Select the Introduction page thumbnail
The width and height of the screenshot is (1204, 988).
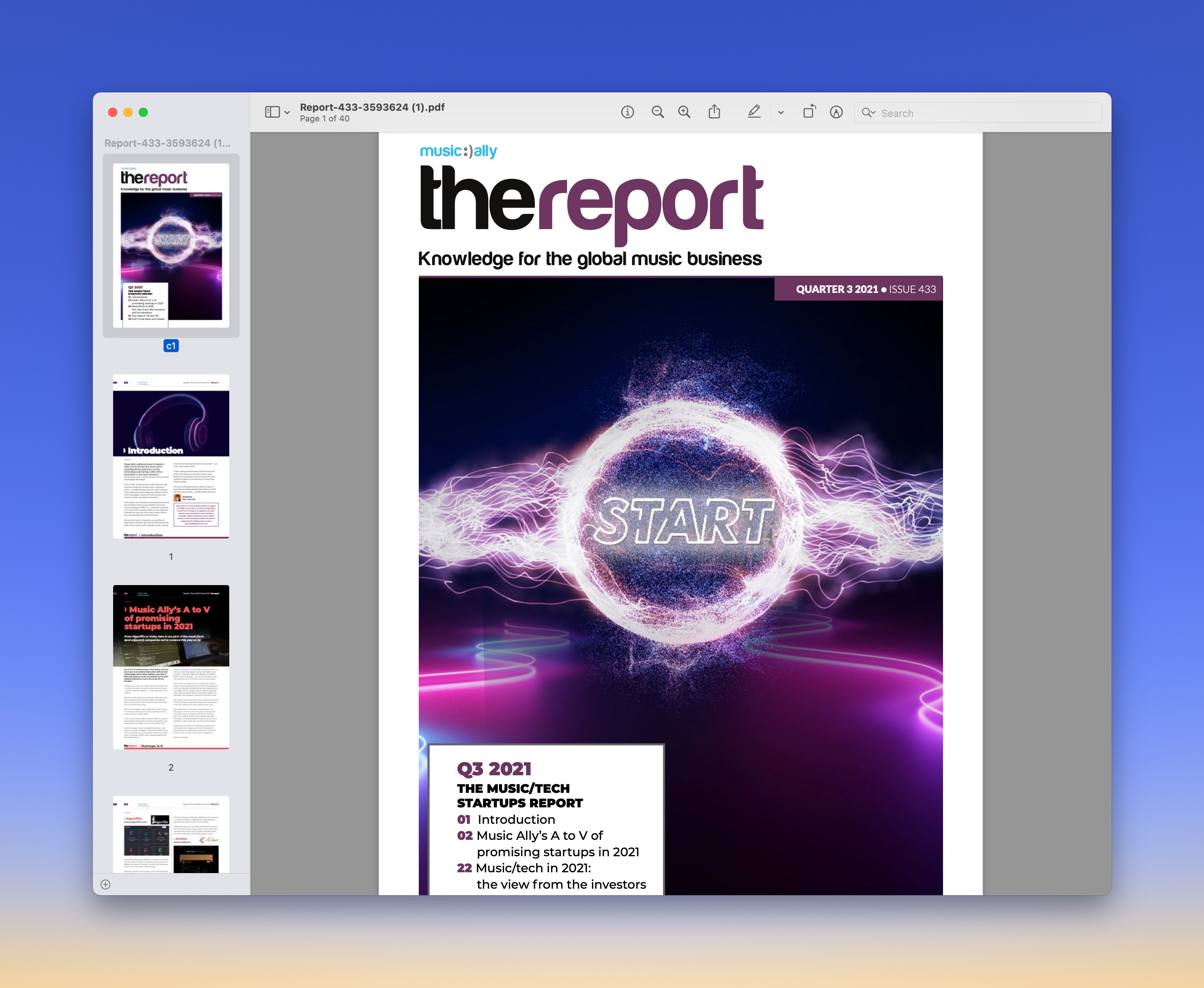tap(171, 456)
